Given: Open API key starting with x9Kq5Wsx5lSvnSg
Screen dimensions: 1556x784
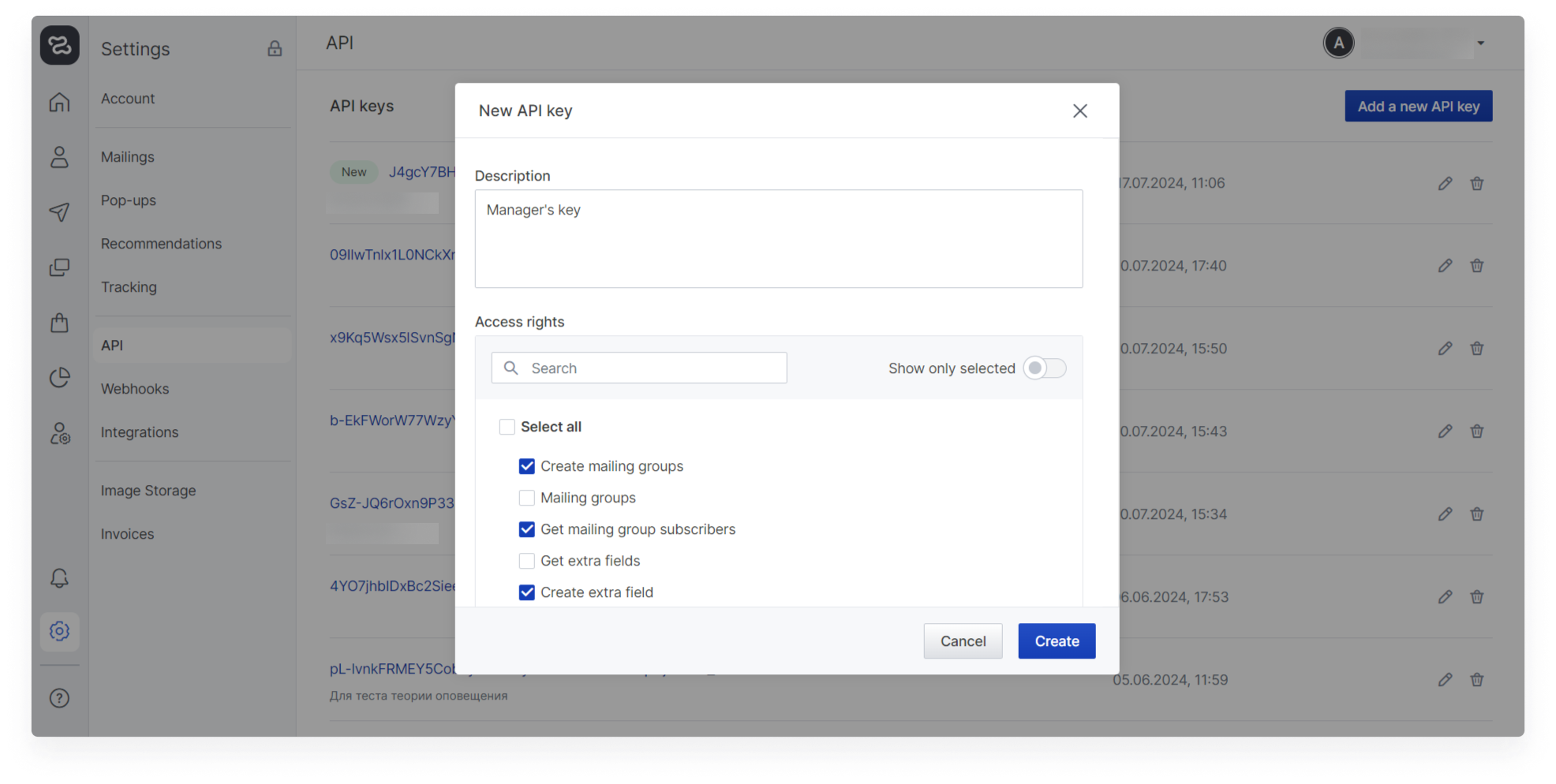Looking at the screenshot, I should pyautogui.click(x=392, y=338).
